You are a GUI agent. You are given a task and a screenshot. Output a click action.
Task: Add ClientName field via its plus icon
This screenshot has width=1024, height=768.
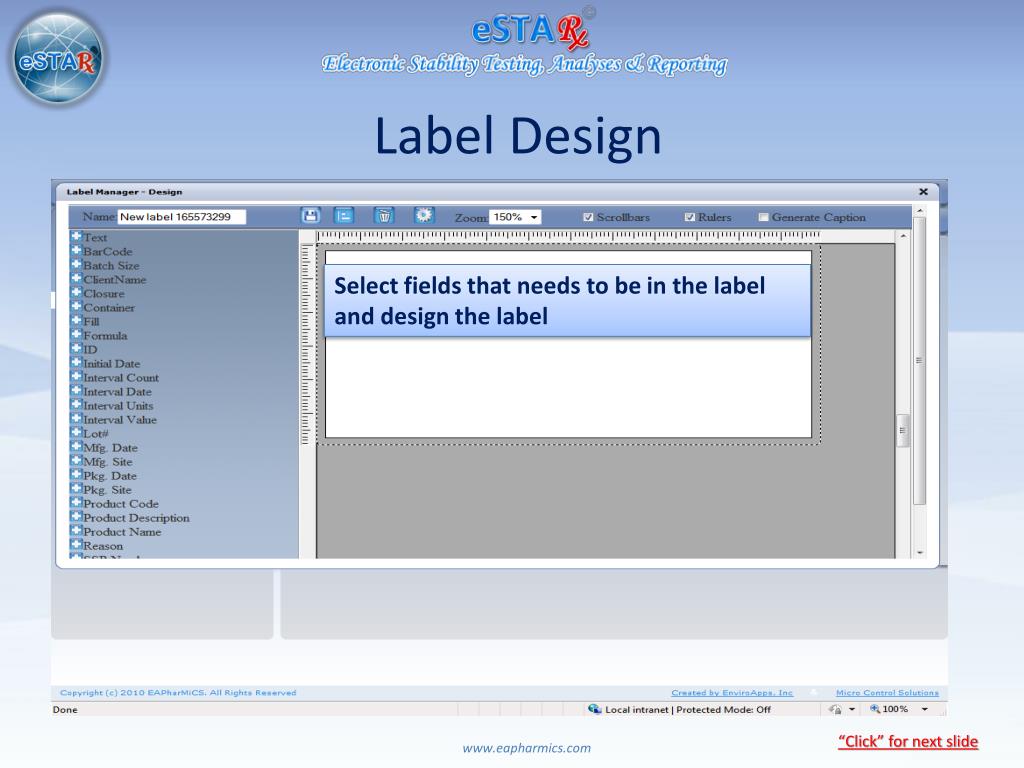point(76,279)
